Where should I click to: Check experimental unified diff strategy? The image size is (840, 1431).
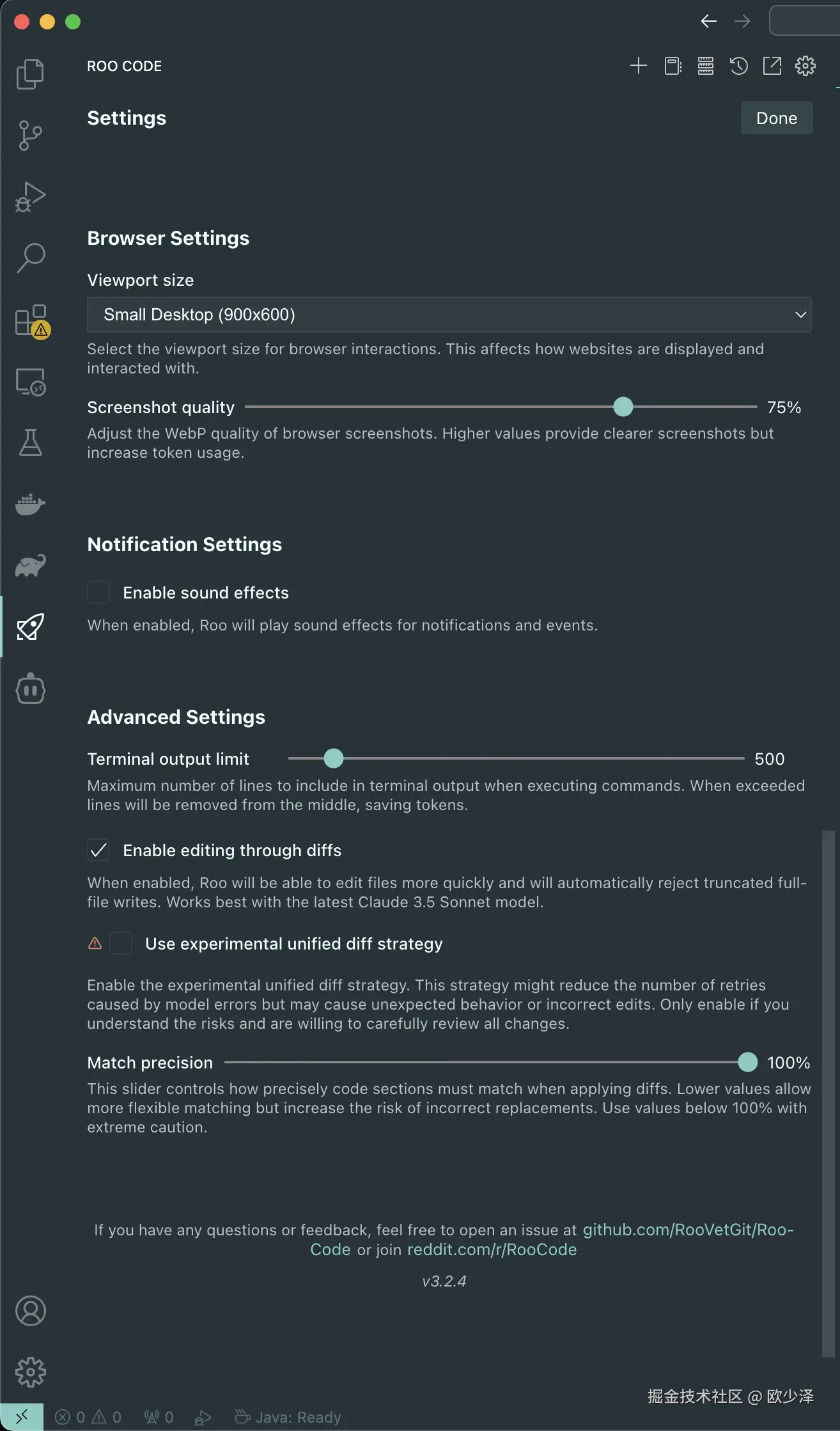tap(121, 943)
